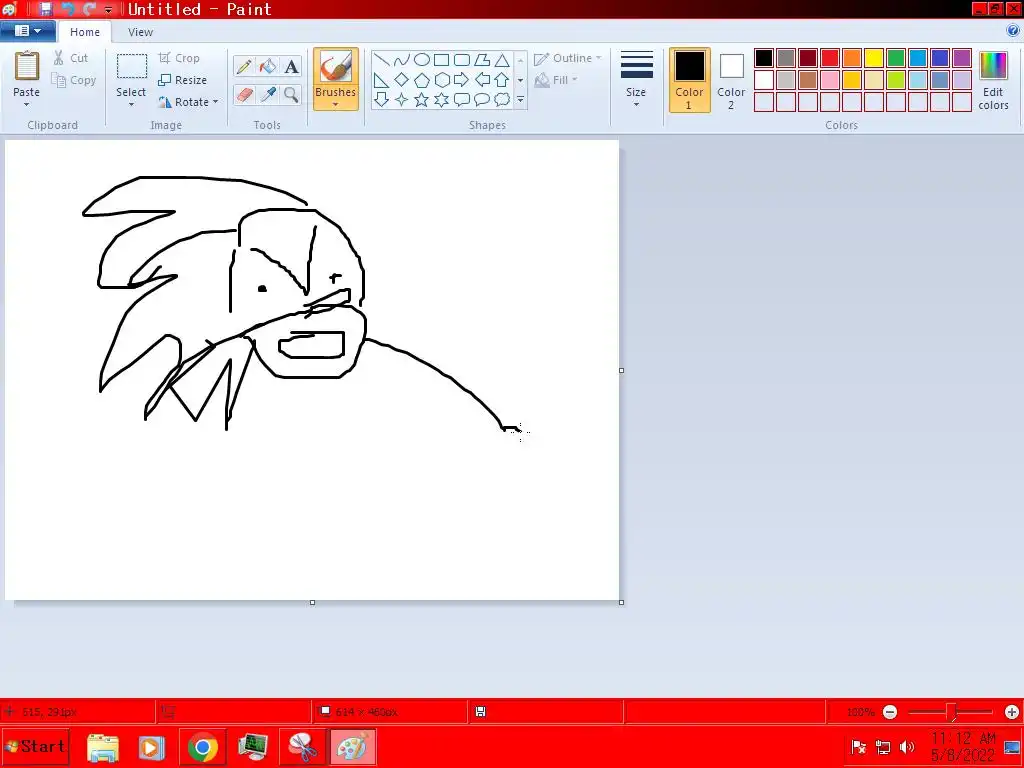Select the Pencil tool
The height and width of the screenshot is (768, 1024).
244,67
